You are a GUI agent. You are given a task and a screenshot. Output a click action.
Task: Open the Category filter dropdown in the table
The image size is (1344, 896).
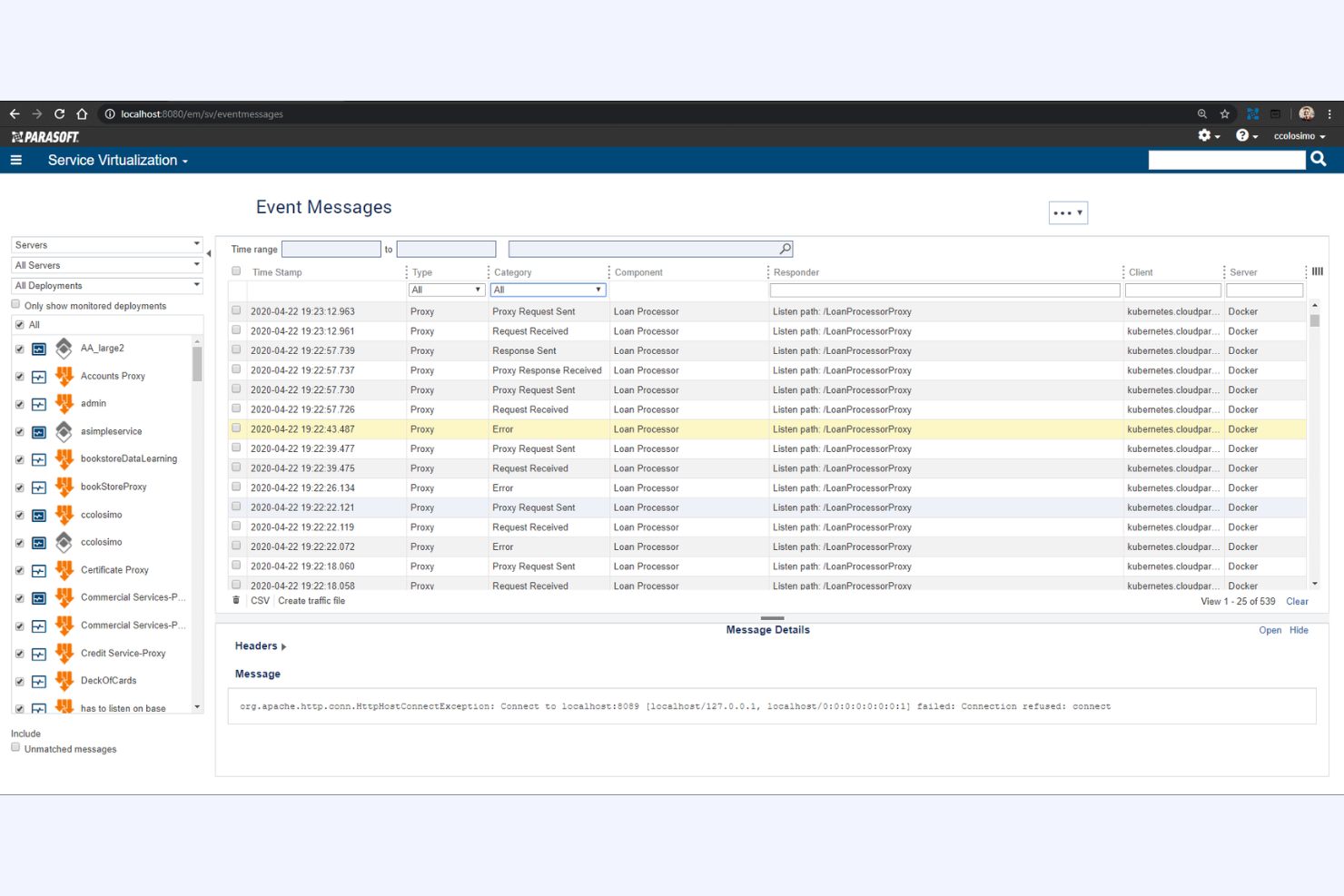click(547, 289)
